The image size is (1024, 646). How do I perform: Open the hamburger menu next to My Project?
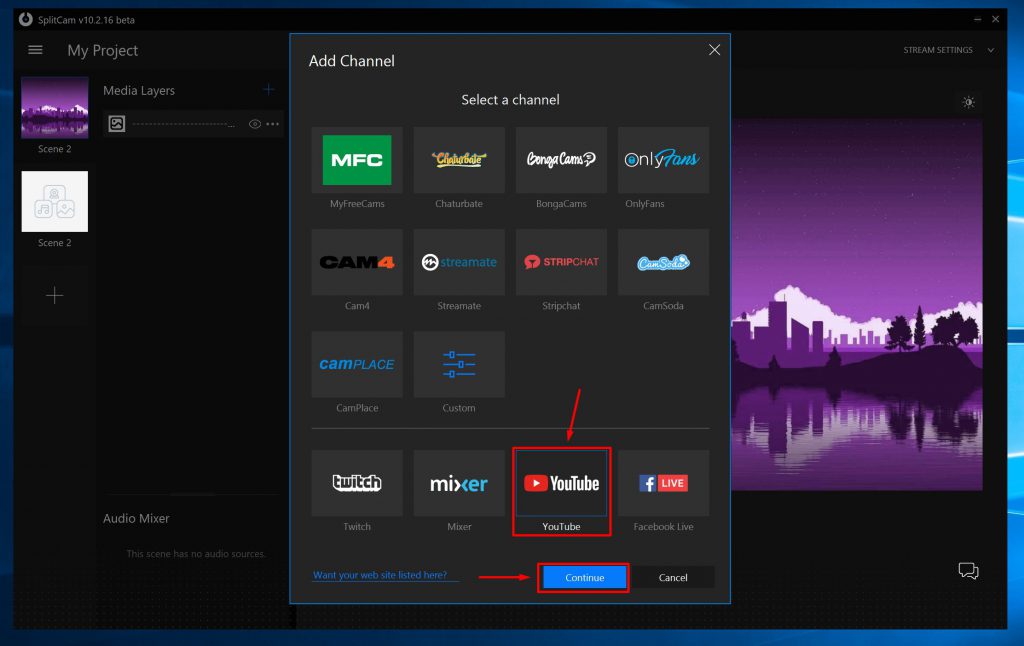[35, 50]
